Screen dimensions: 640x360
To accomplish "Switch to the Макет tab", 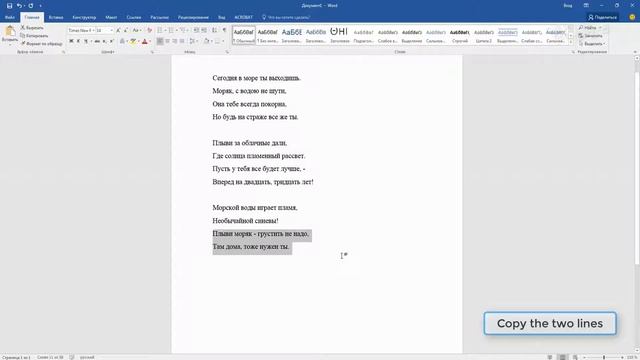I will [111, 17].
